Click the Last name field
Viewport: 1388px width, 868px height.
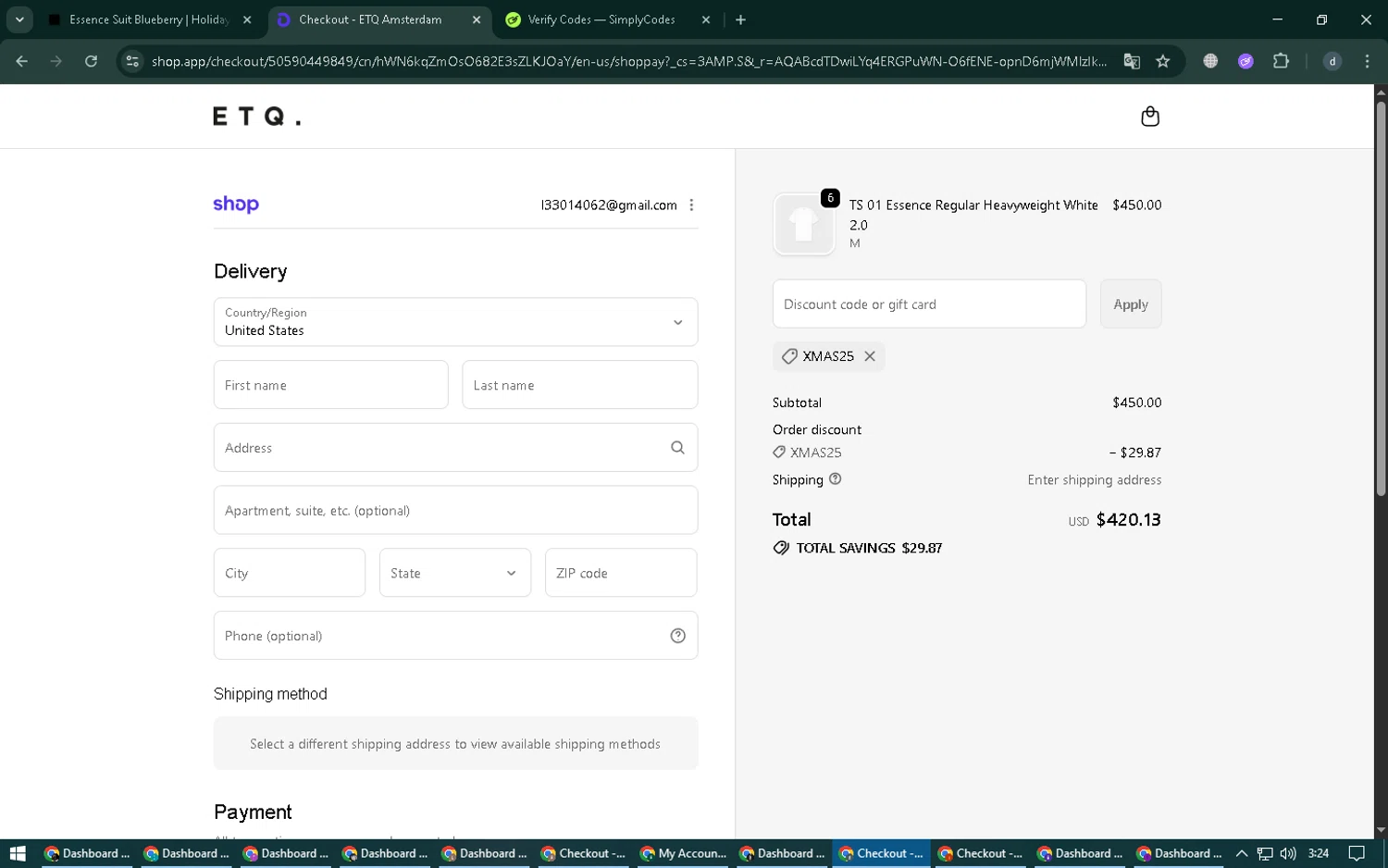(x=579, y=385)
